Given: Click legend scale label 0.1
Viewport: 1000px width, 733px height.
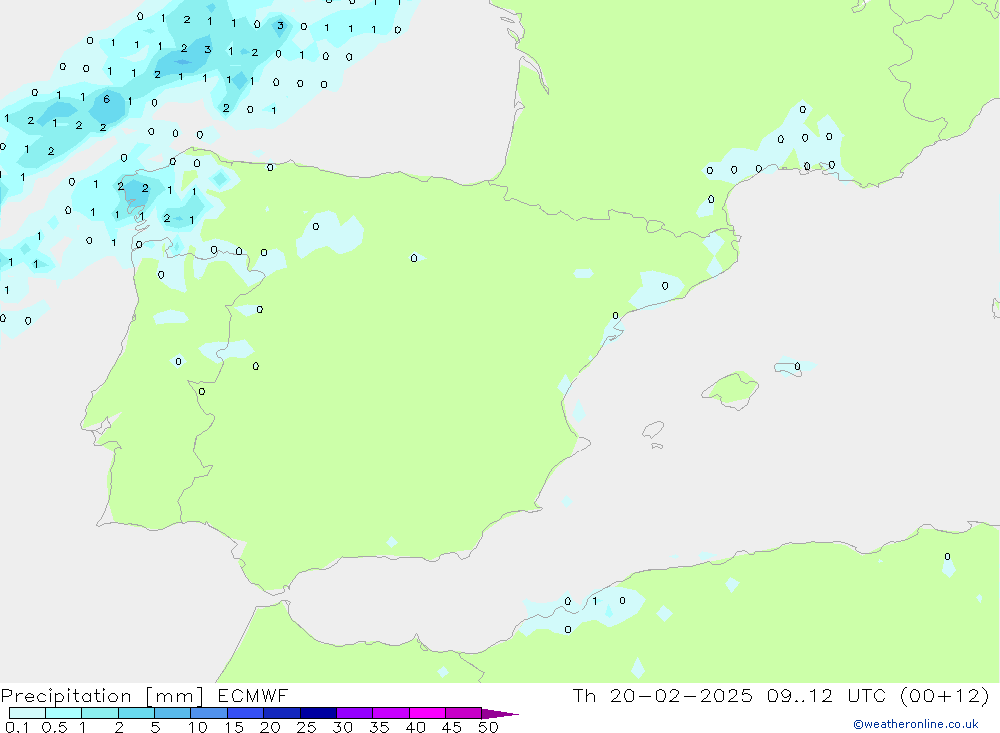Looking at the screenshot, I should point(17,727).
